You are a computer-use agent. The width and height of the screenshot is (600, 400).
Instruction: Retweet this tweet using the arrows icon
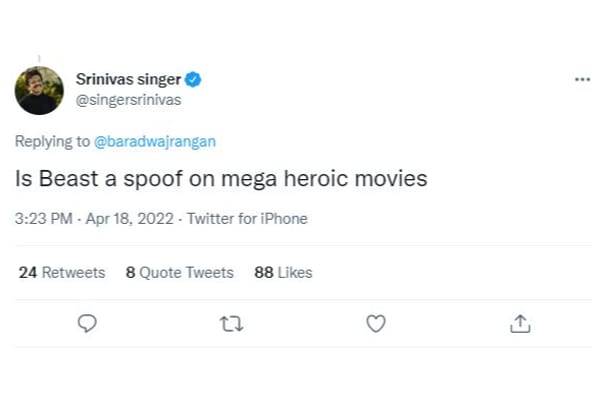click(x=232, y=323)
